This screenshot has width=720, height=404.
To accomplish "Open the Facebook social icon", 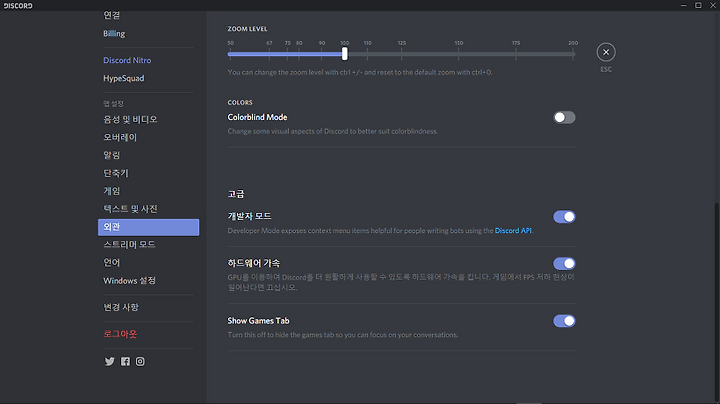I will [x=125, y=361].
